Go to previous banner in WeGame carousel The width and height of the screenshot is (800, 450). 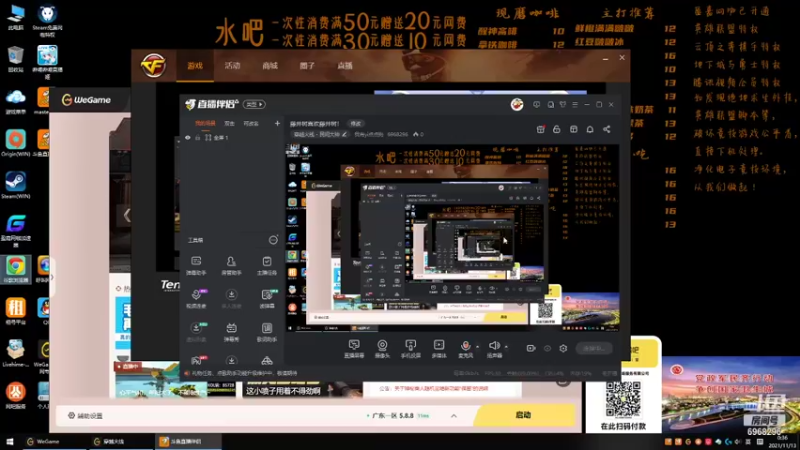point(127,215)
